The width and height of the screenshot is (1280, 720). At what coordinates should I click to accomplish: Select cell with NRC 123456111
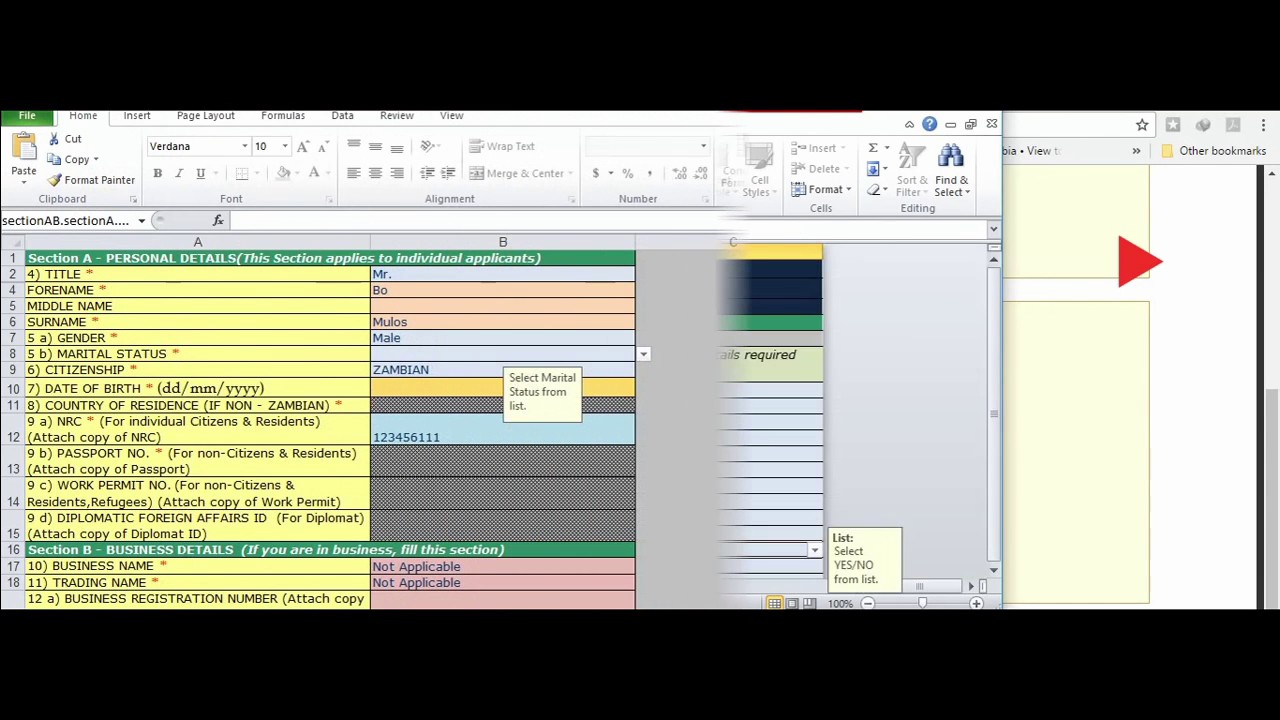(502, 429)
